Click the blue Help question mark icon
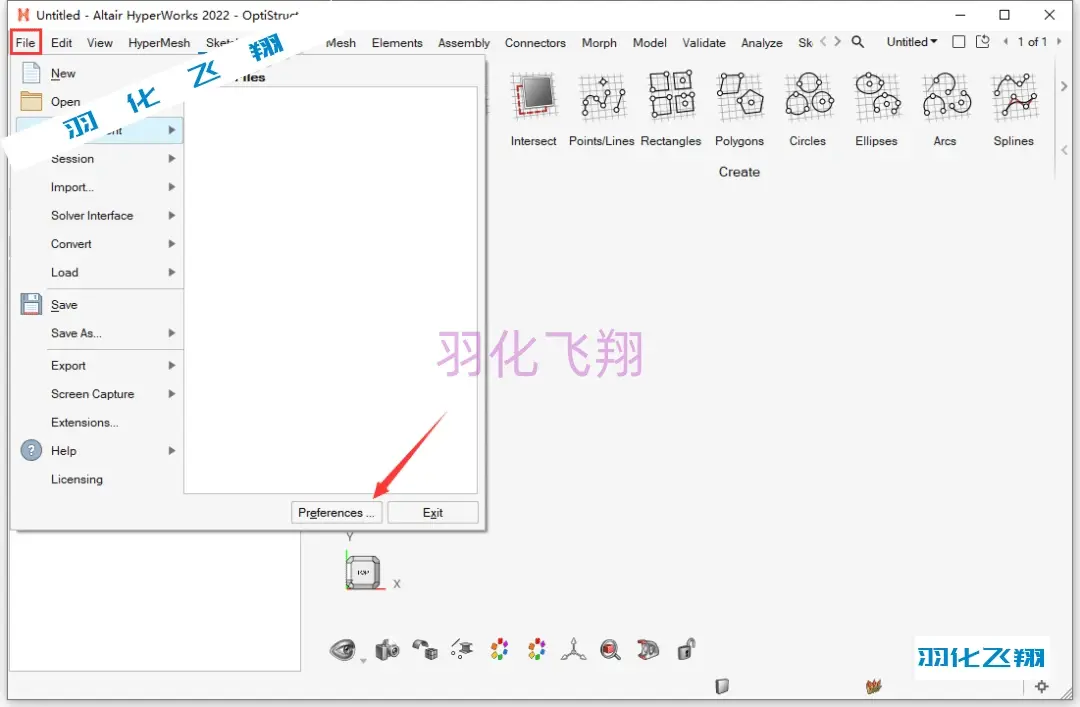The image size is (1080, 707). (x=31, y=451)
